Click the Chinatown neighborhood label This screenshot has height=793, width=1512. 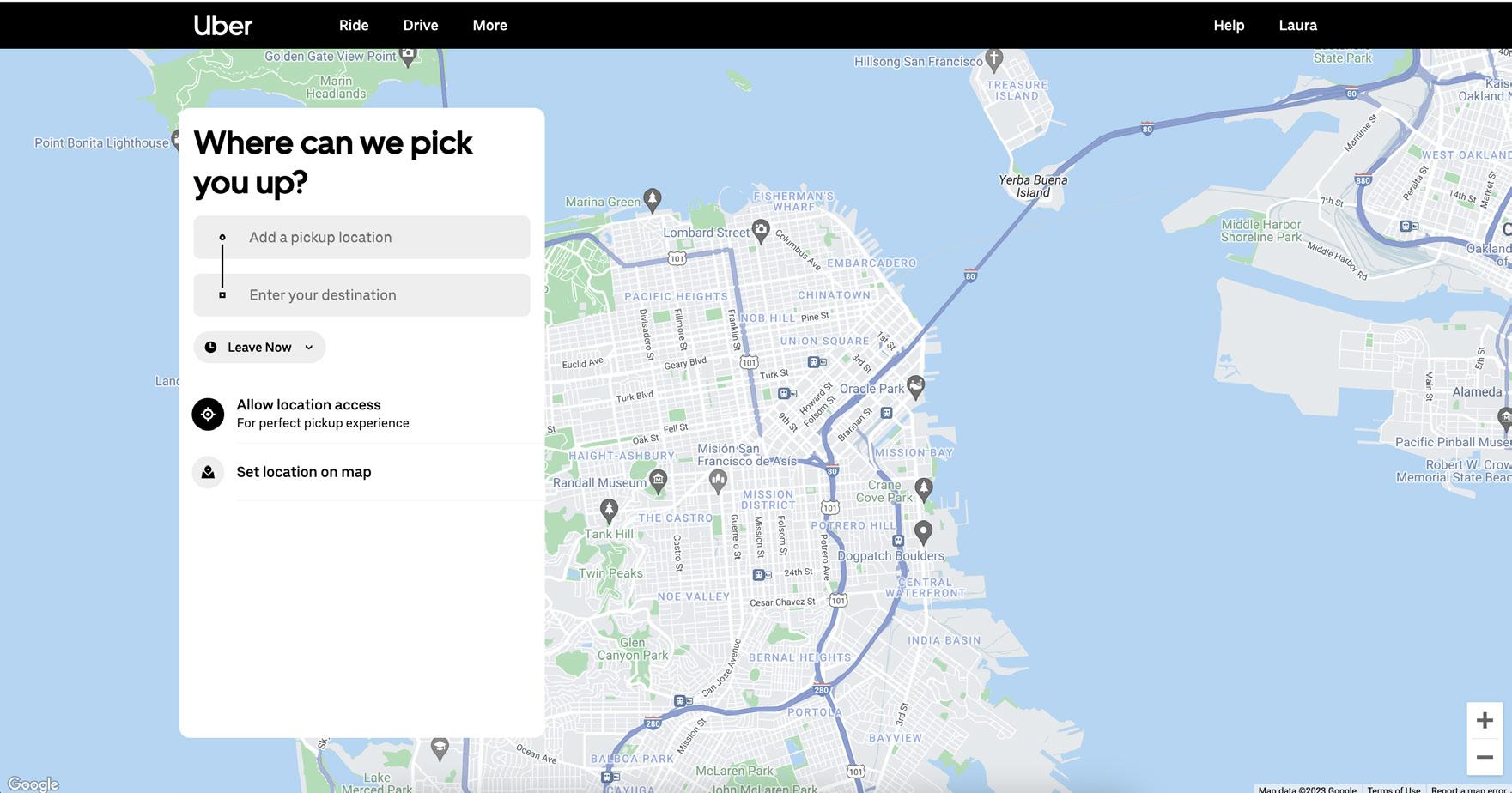point(834,295)
